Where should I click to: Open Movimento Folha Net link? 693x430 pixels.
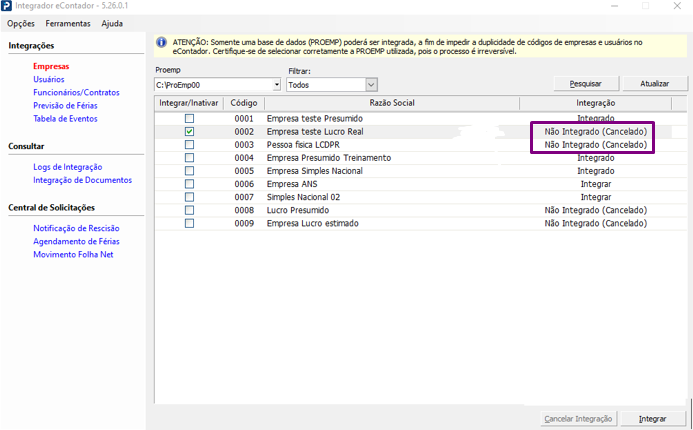pyautogui.click(x=73, y=254)
